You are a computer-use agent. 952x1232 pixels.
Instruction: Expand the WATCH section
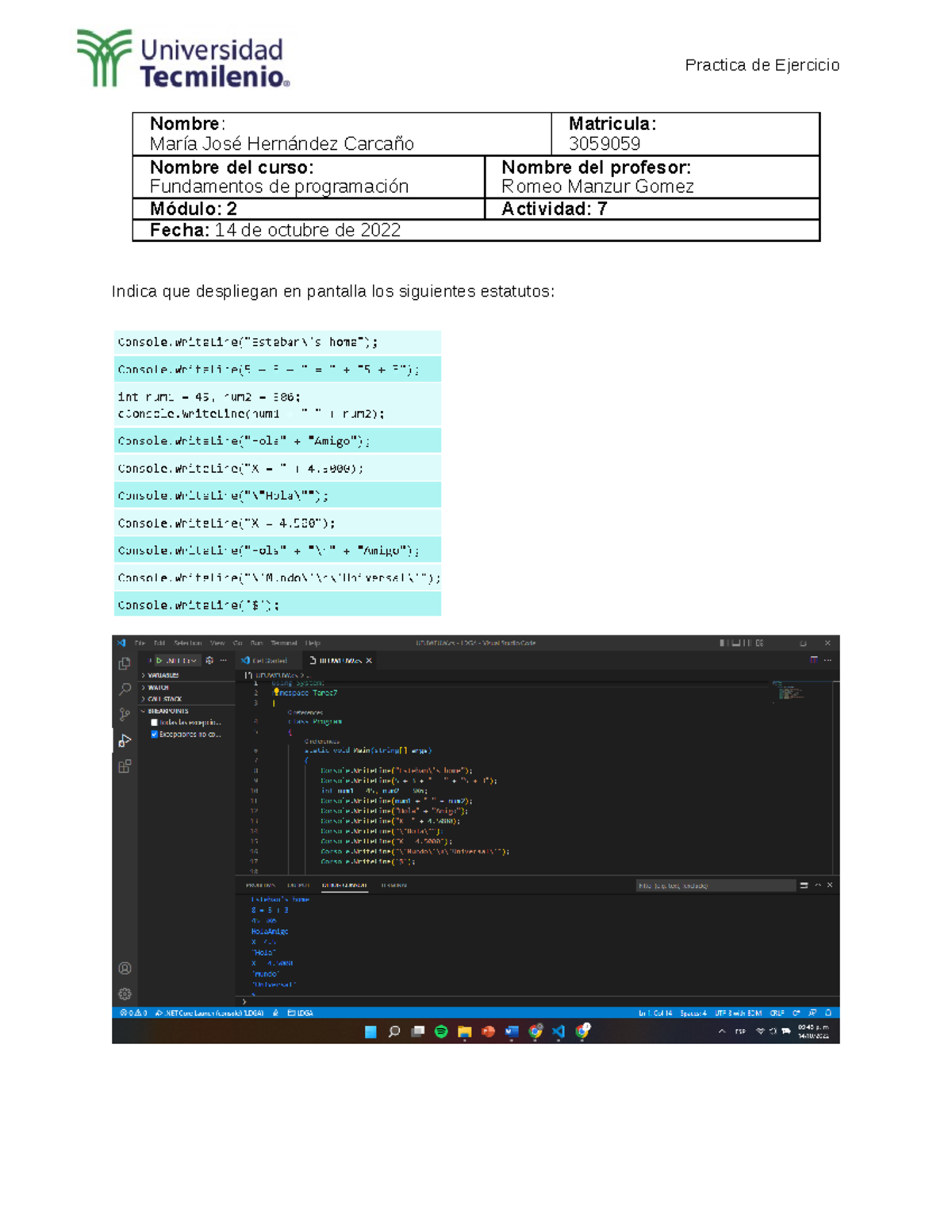pos(158,687)
